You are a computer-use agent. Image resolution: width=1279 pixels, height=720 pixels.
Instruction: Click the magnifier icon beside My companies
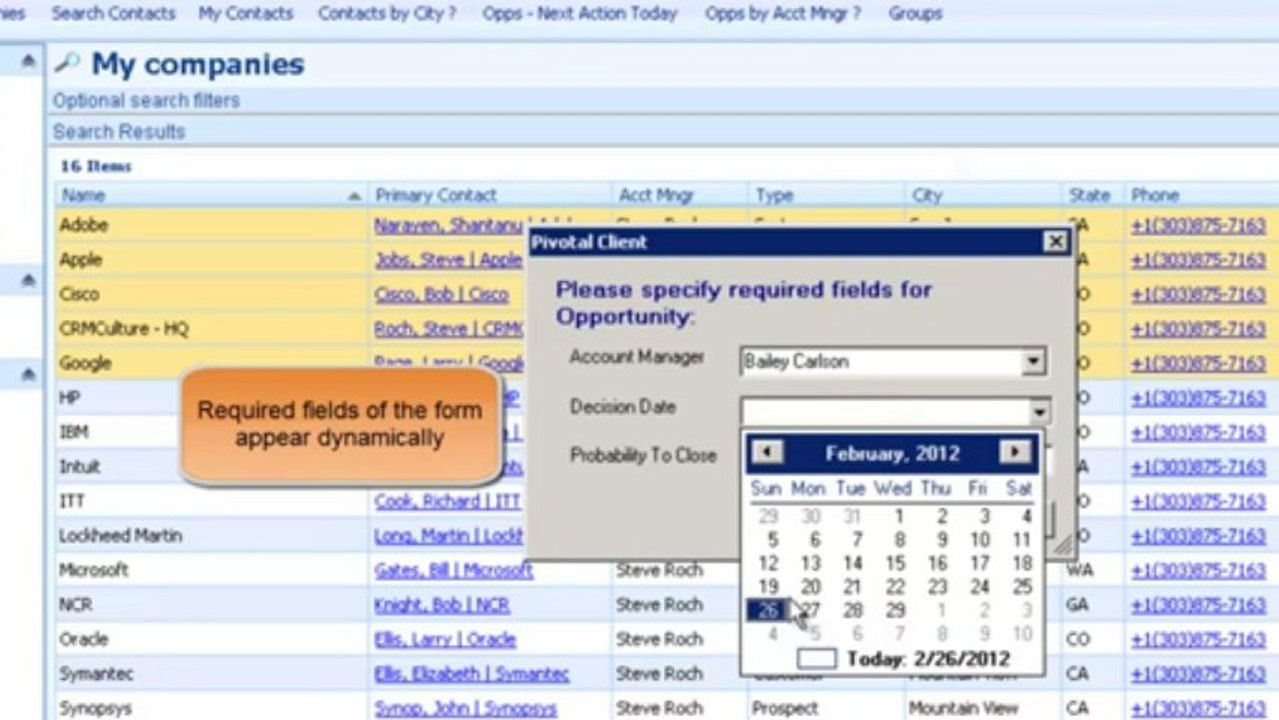click(66, 64)
